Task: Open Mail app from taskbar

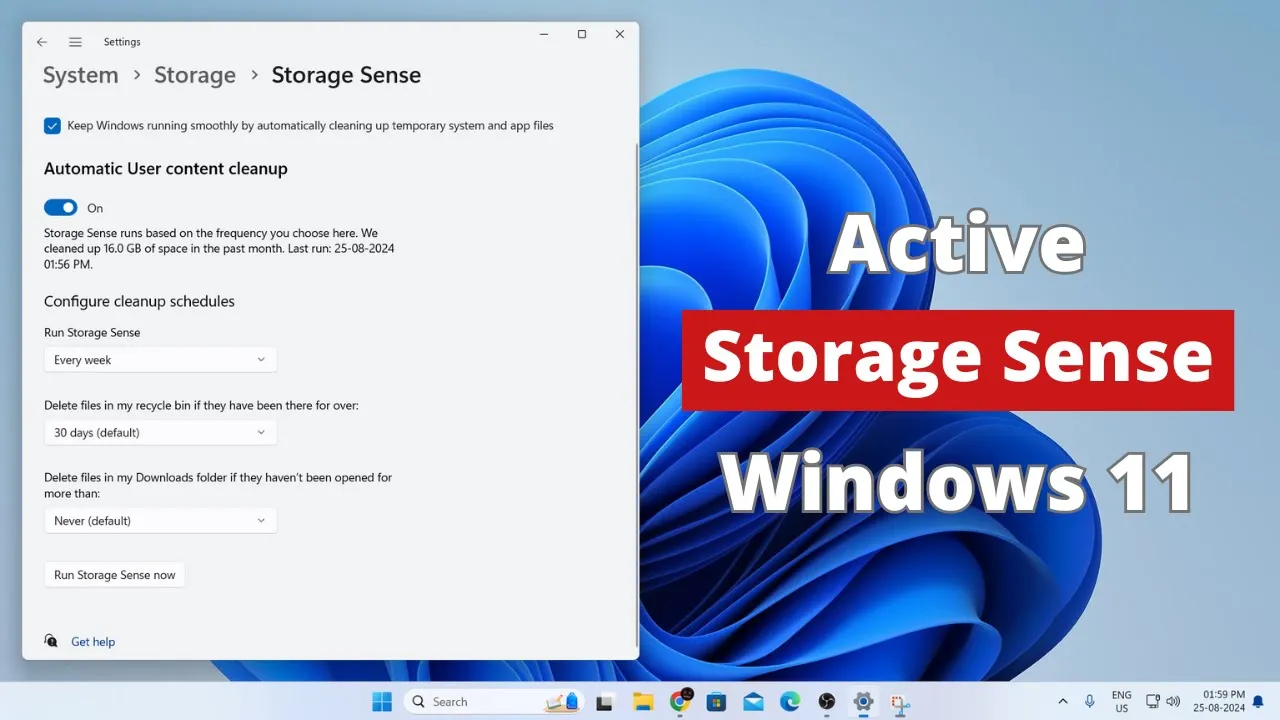Action: pyautogui.click(x=753, y=702)
